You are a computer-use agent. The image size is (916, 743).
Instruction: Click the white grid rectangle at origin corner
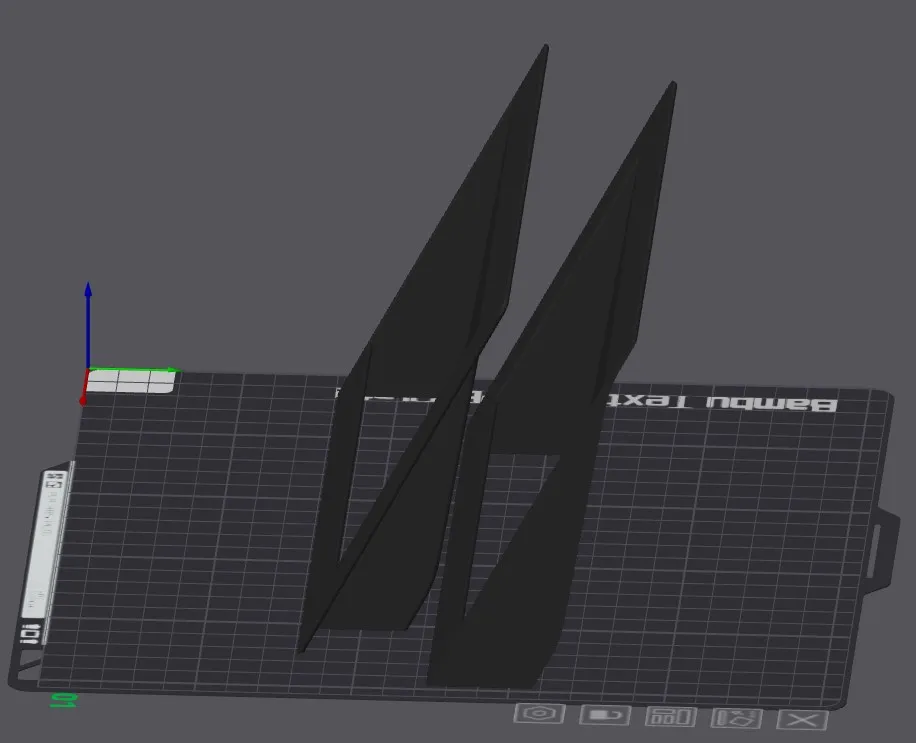(131, 382)
